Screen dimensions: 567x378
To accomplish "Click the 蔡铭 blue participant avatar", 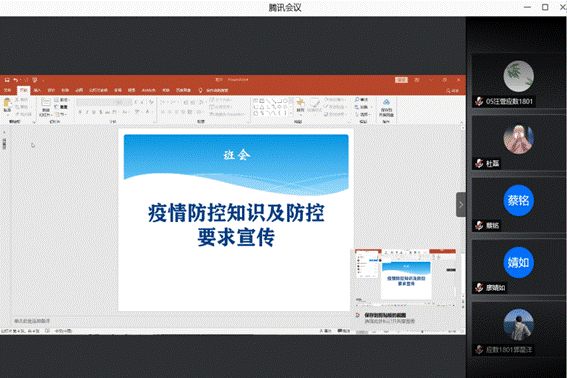I will 519,200.
